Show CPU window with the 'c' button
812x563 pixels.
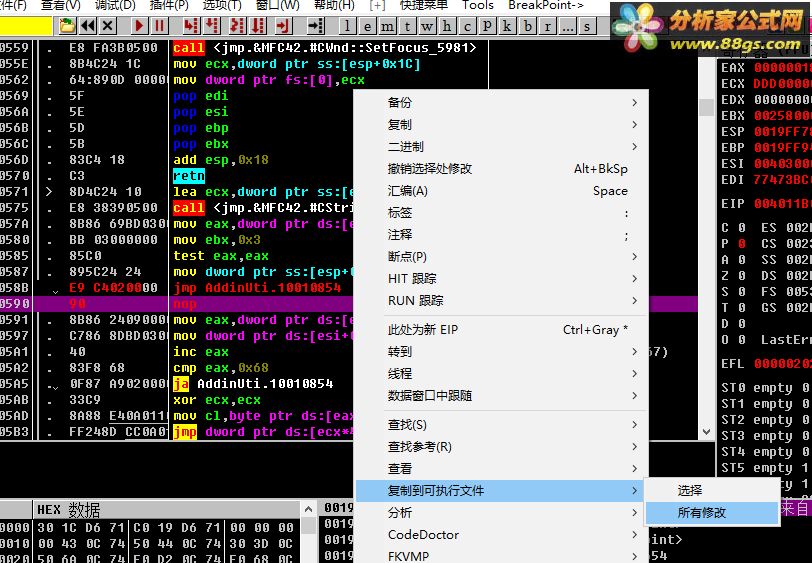coord(467,25)
